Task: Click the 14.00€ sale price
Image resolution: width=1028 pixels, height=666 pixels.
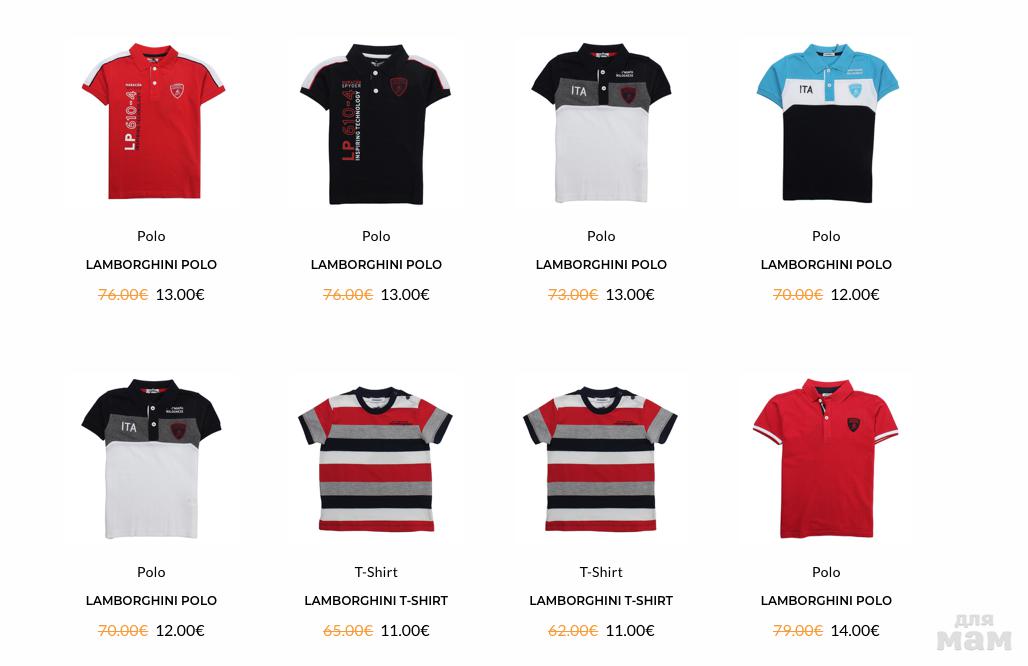Action: (855, 631)
